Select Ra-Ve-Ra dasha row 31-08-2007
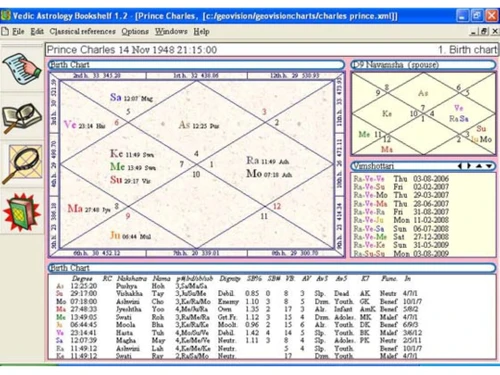 point(401,212)
